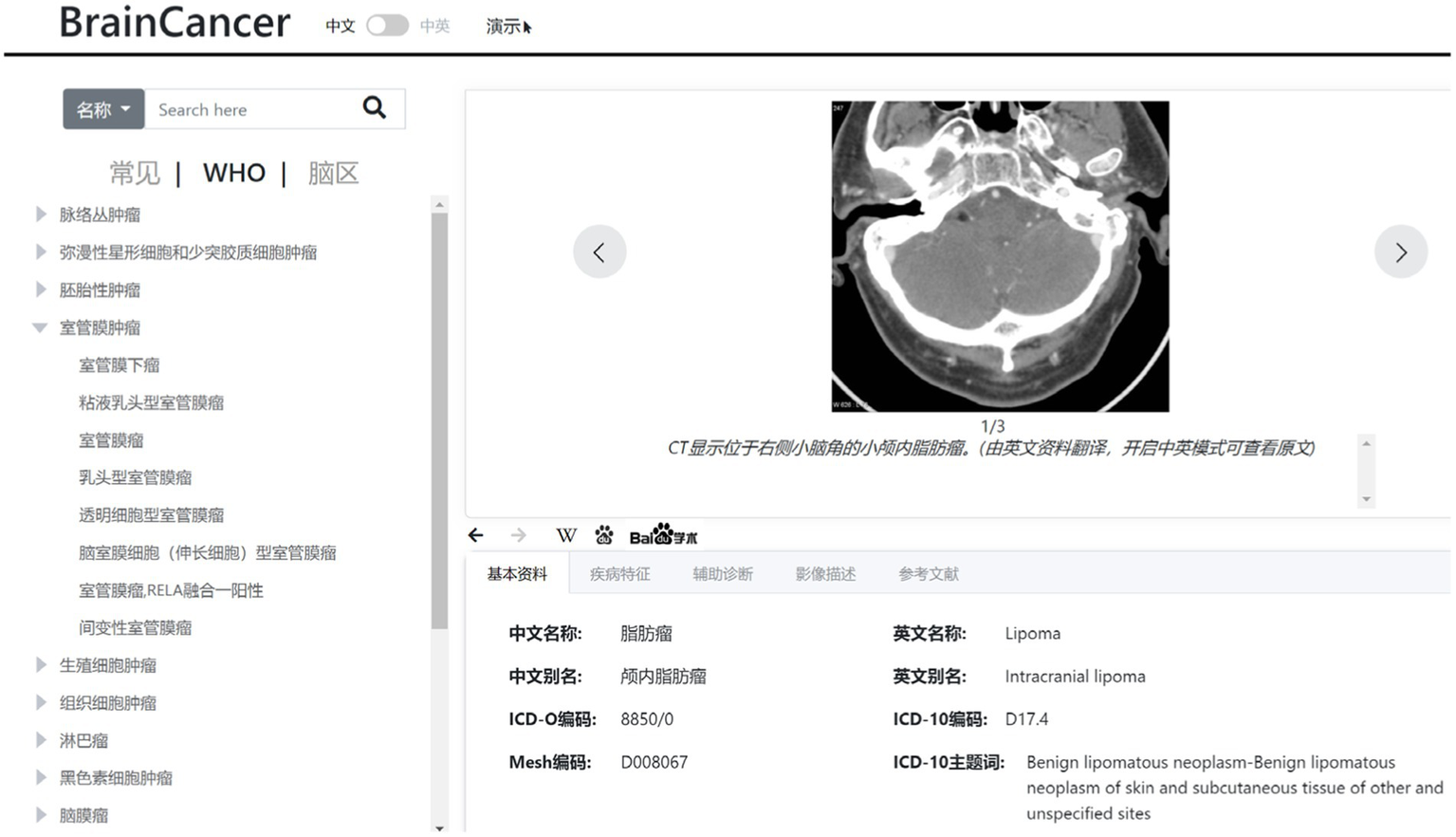The height and width of the screenshot is (837, 1456).
Task: Click into the Search here field
Action: 251,110
